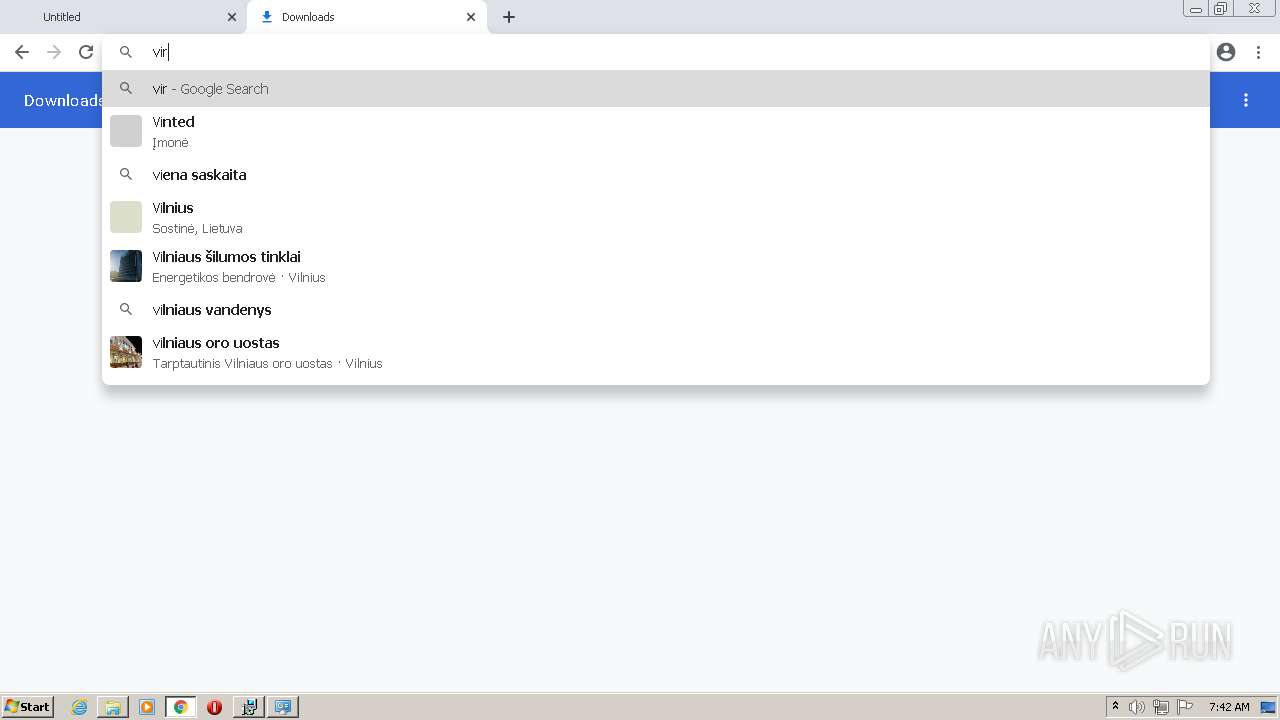The height and width of the screenshot is (720, 1280).
Task: Choose the 'Vilniaus šilumos tinklai' suggestion
Action: coord(656,266)
